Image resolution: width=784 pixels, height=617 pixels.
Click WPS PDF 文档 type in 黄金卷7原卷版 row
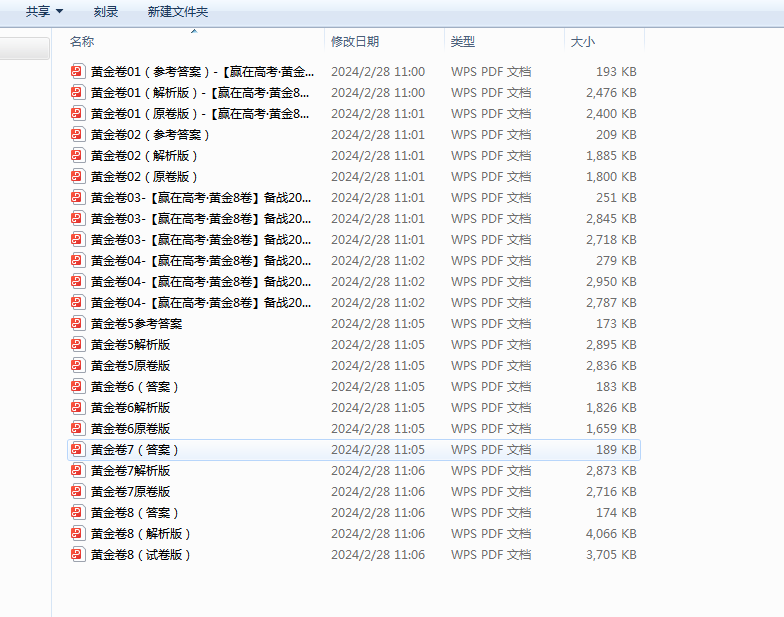click(491, 492)
